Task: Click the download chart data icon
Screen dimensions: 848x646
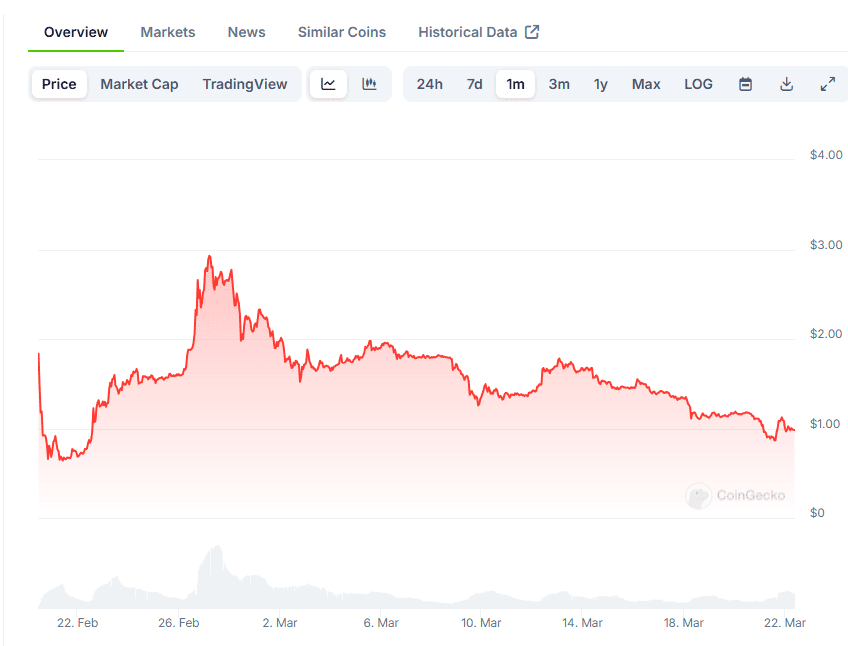Action: click(x=786, y=84)
